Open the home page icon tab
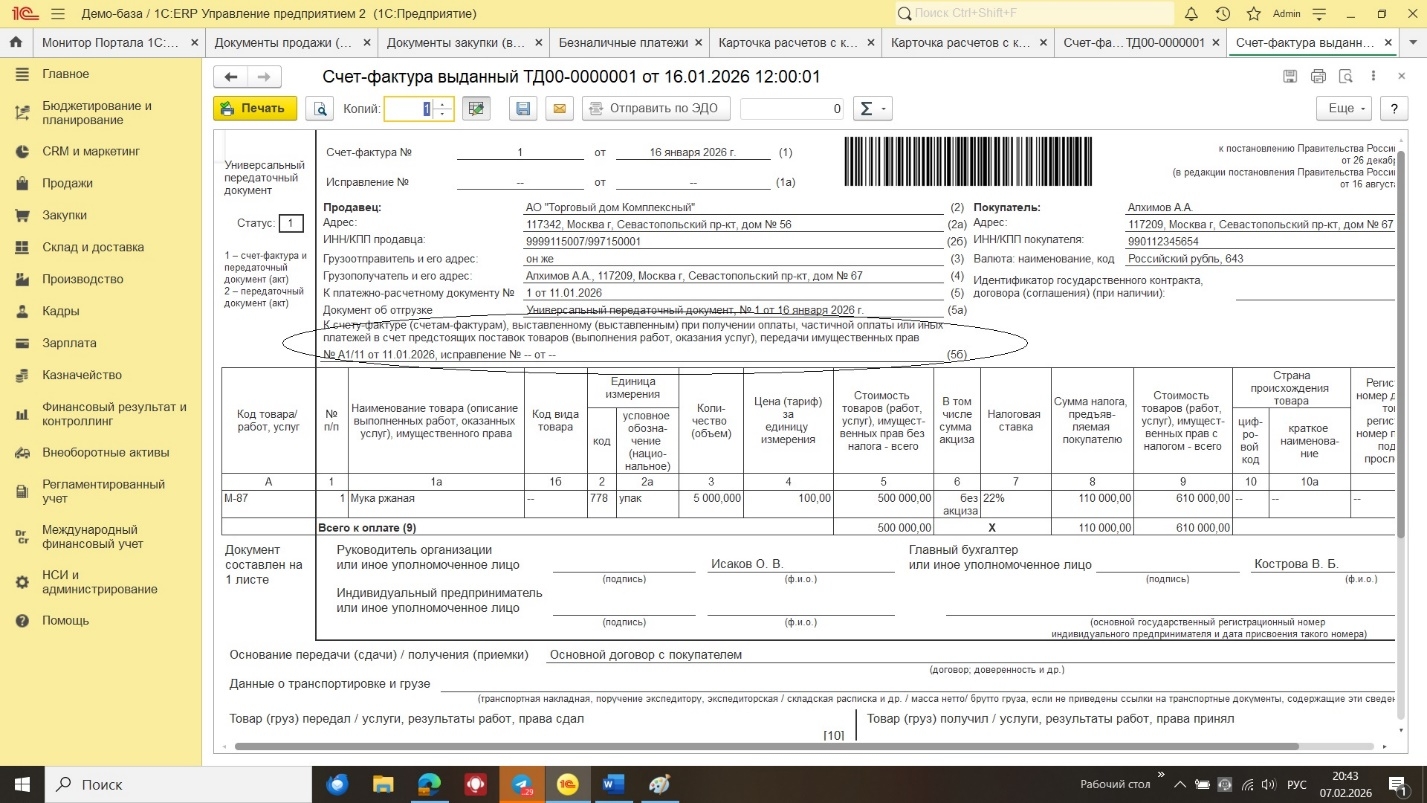 [x=15, y=43]
